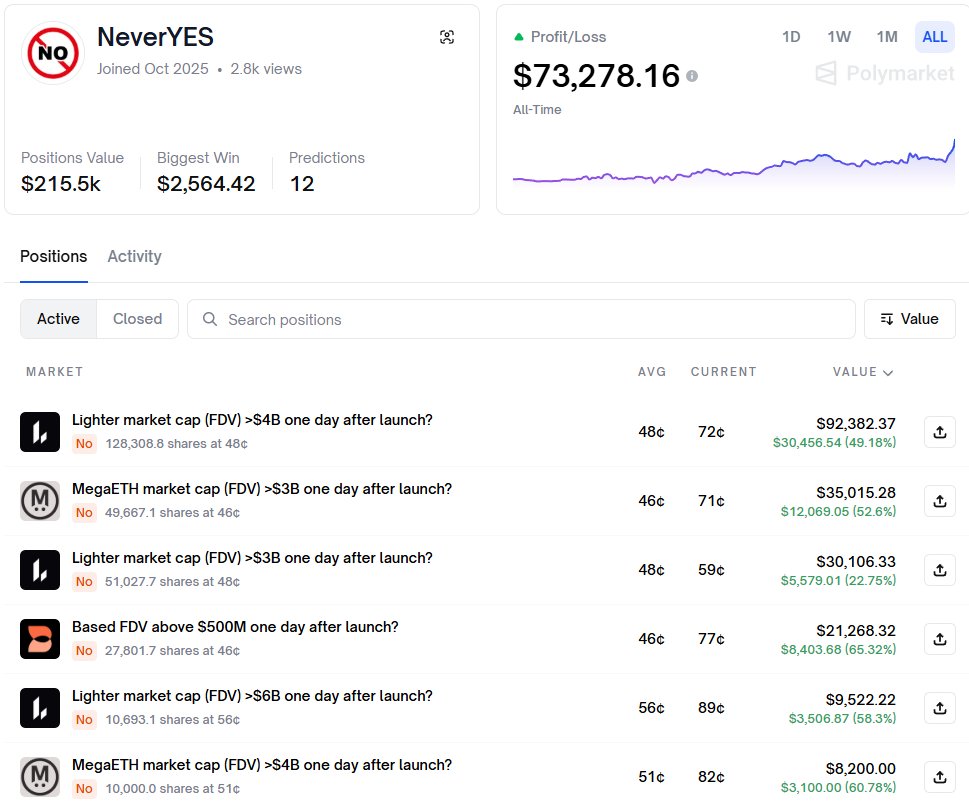Click MegaETH logo on the >$4B market row
This screenshot has height=809, width=969.
coord(40,777)
